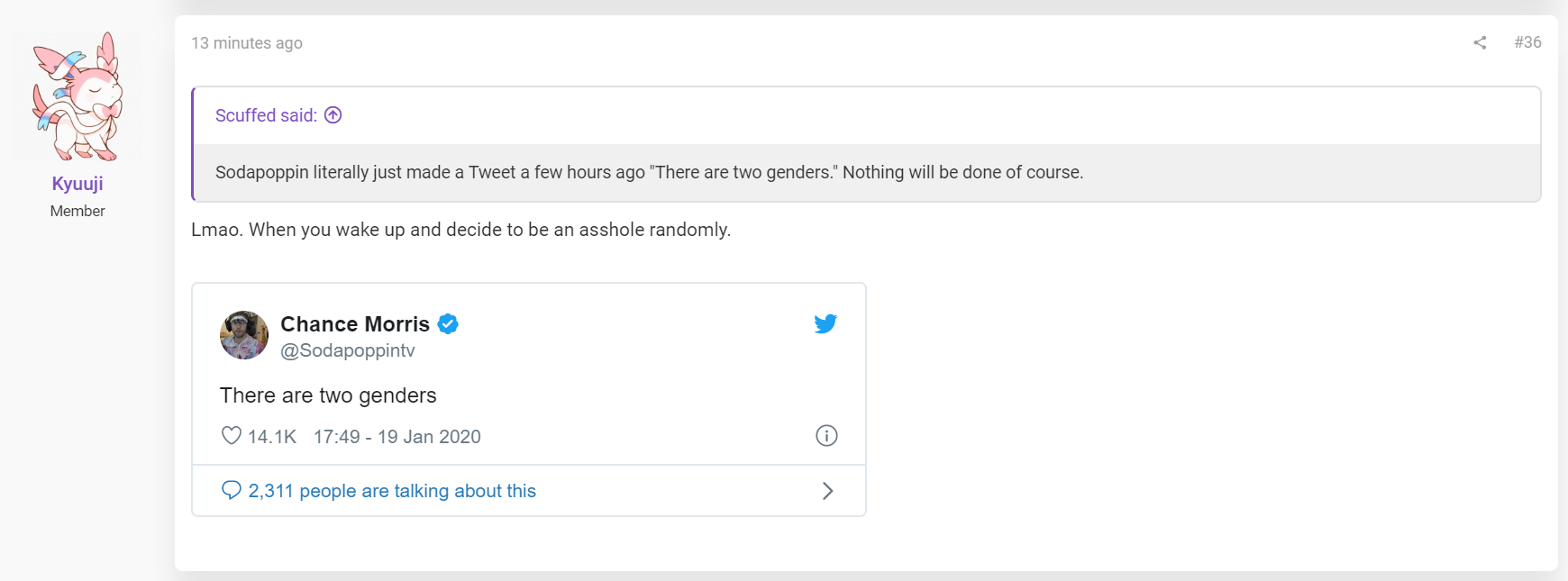
Task: Click the 14.1K likes count
Action: tap(272, 437)
